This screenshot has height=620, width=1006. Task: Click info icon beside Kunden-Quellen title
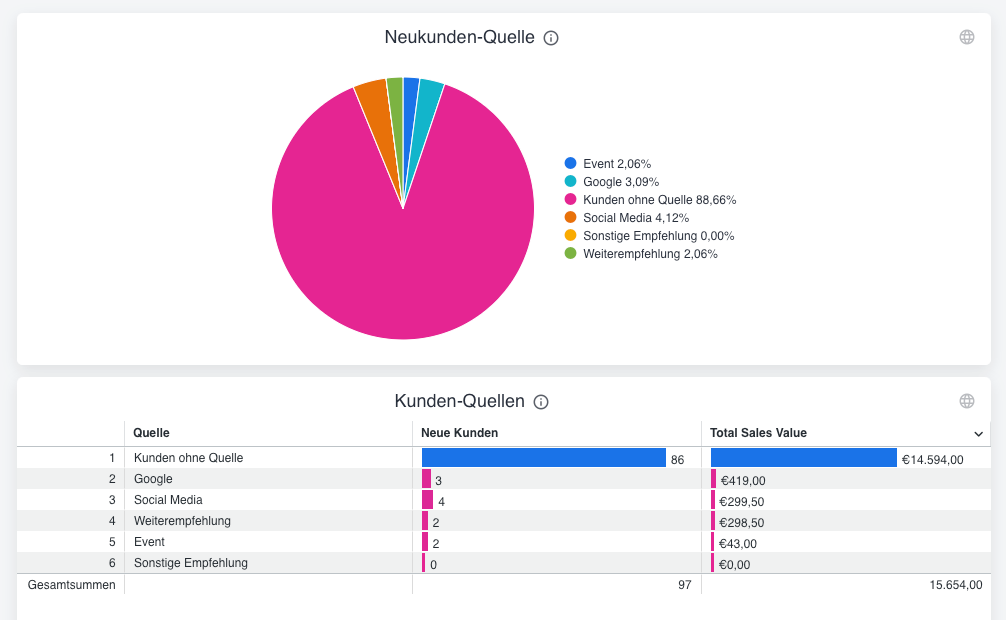pos(541,402)
